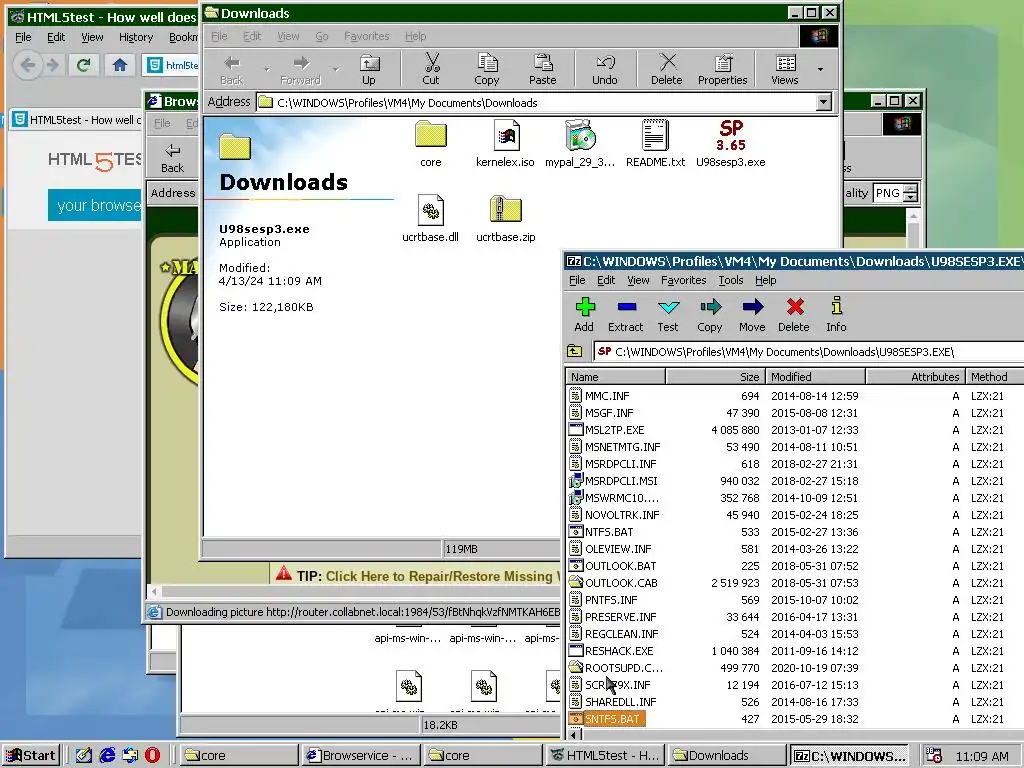Click Internet Explorer quick launch icon

click(107, 755)
